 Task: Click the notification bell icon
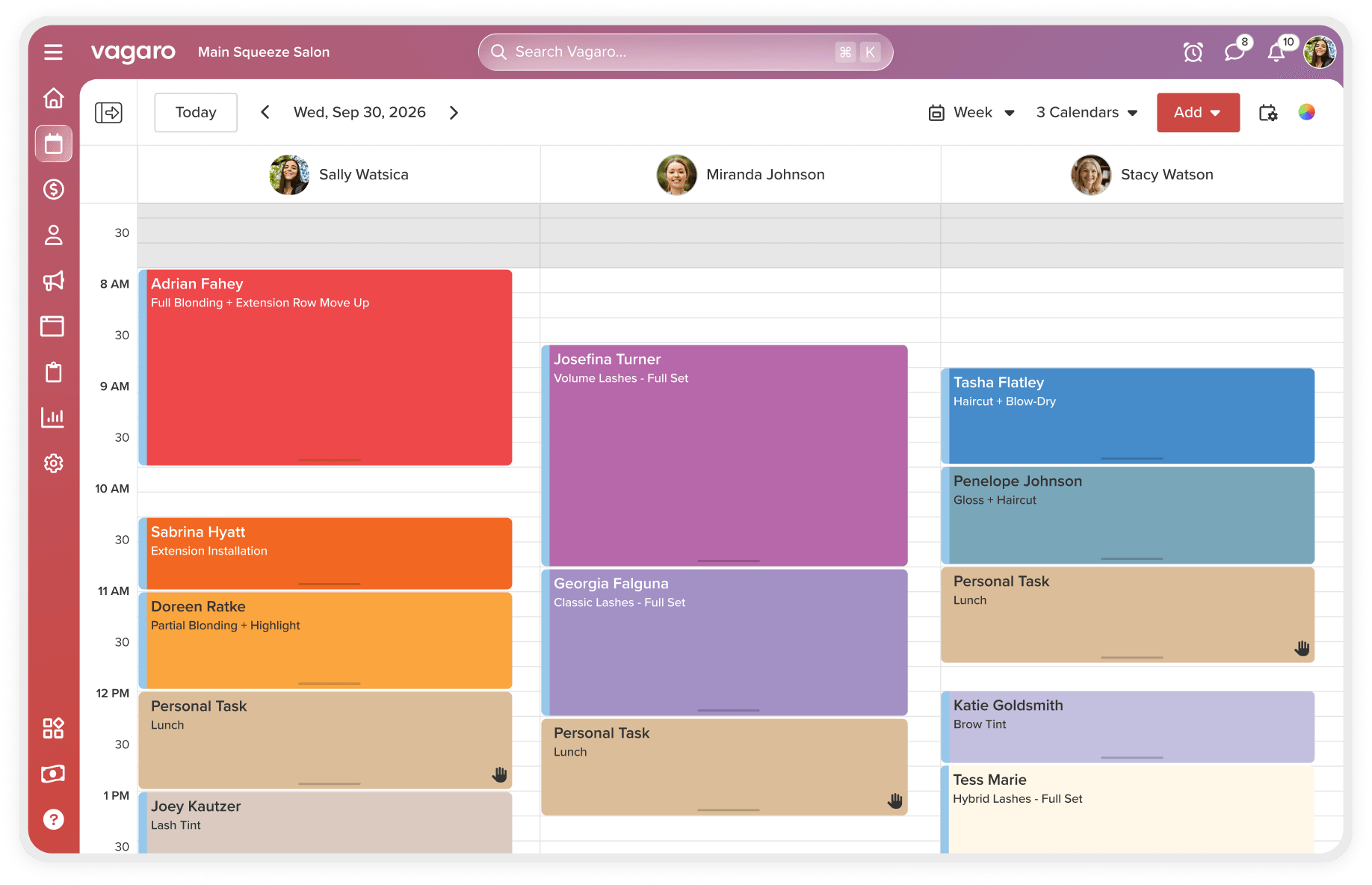tap(1276, 52)
